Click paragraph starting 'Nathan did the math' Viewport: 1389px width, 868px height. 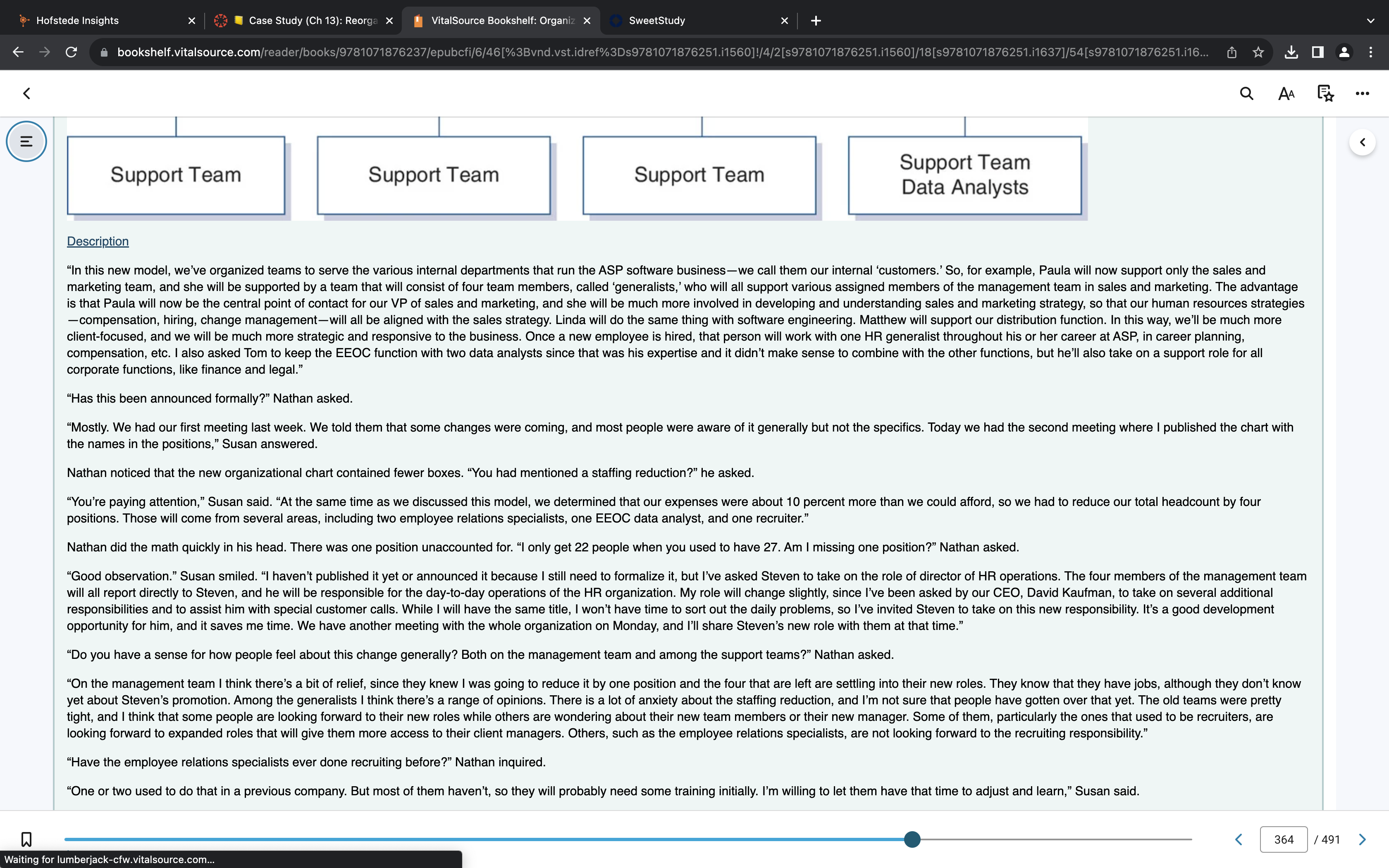click(542, 547)
